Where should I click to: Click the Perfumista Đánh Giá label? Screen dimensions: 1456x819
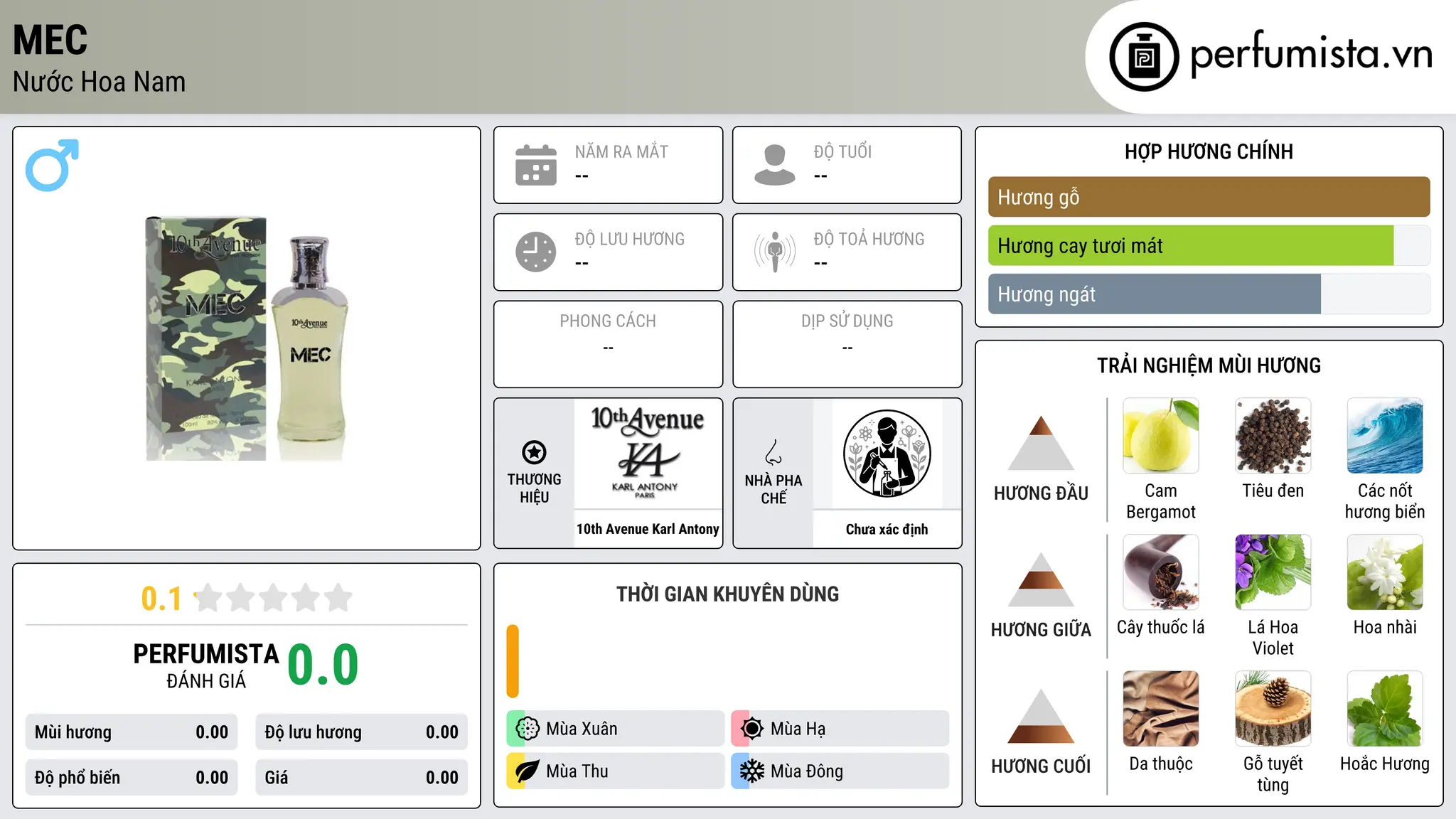pyautogui.click(x=206, y=665)
